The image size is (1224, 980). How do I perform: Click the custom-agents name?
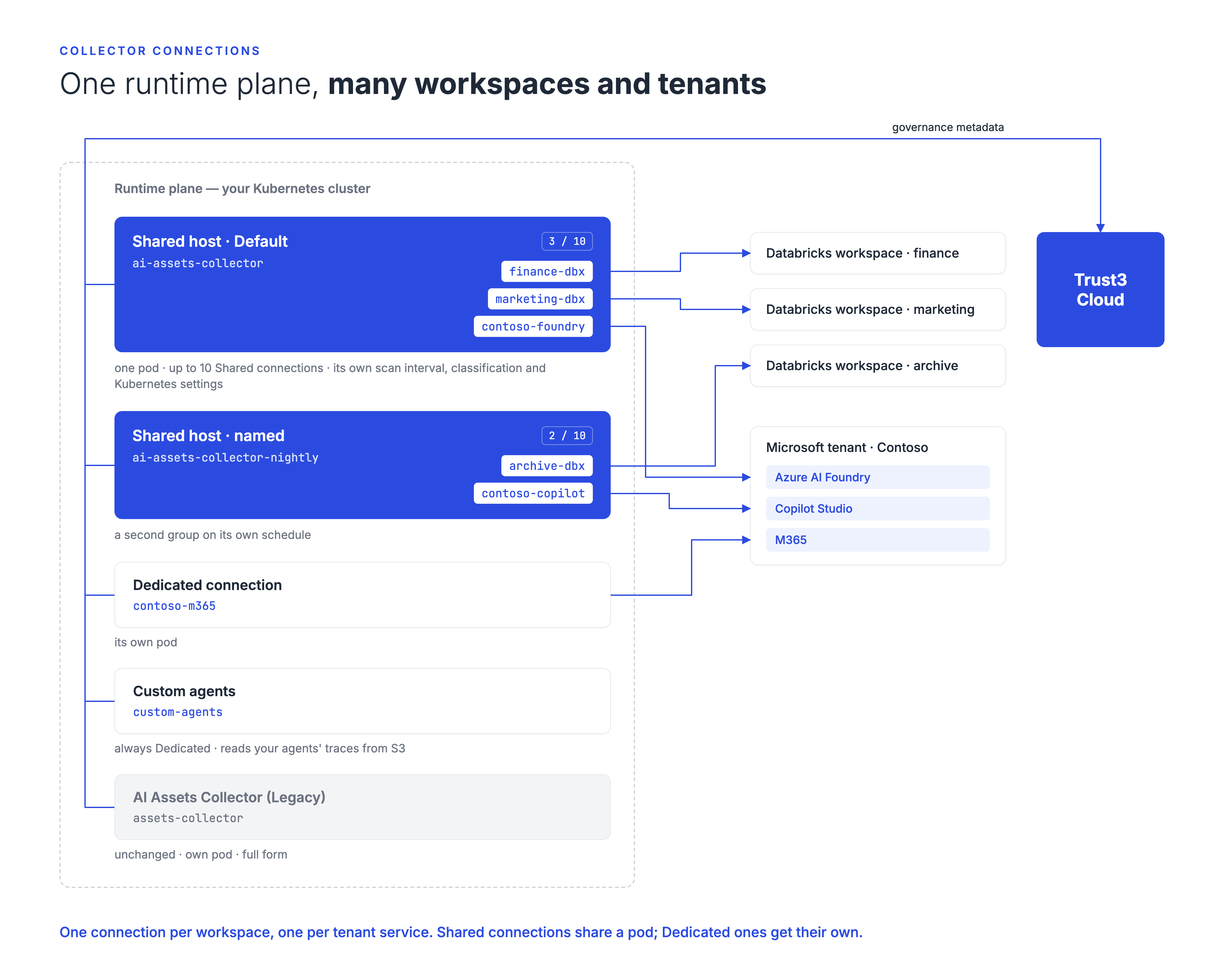click(x=178, y=712)
